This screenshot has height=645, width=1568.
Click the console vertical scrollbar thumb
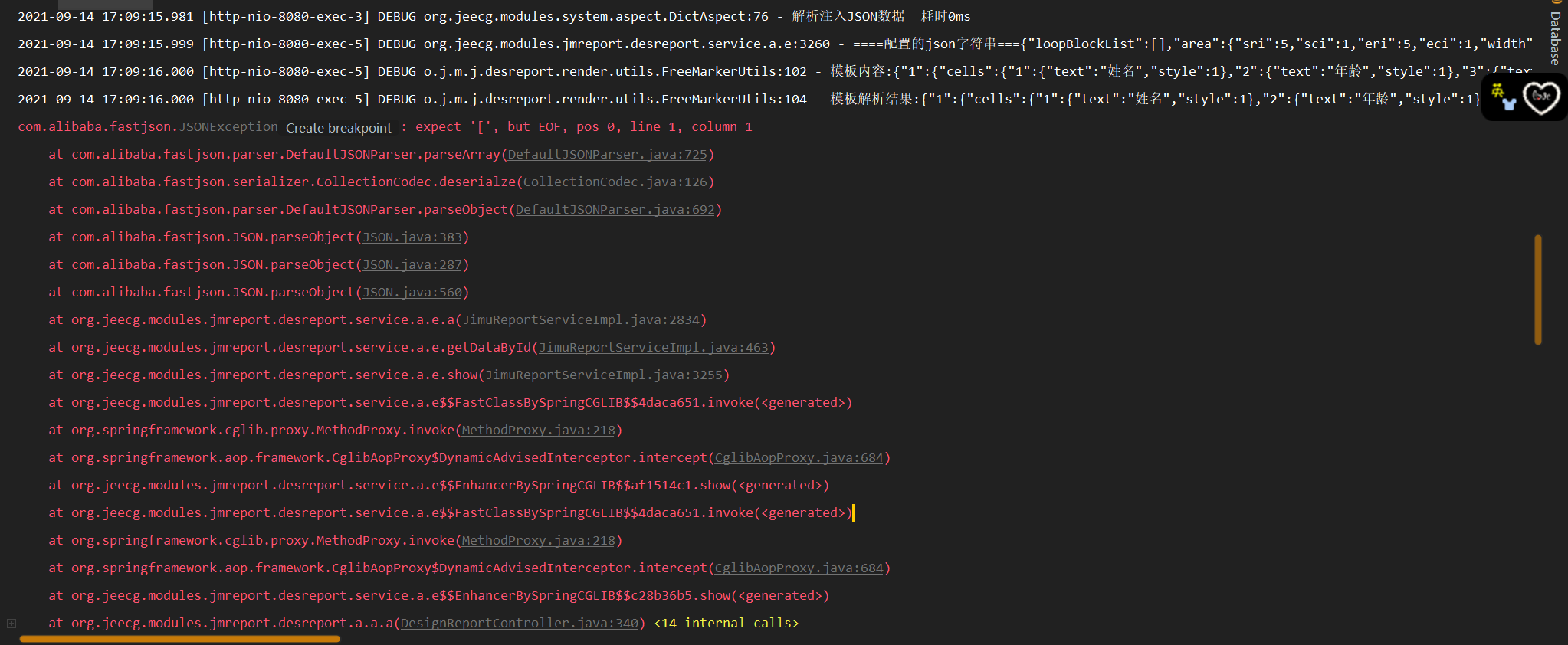click(x=1538, y=290)
